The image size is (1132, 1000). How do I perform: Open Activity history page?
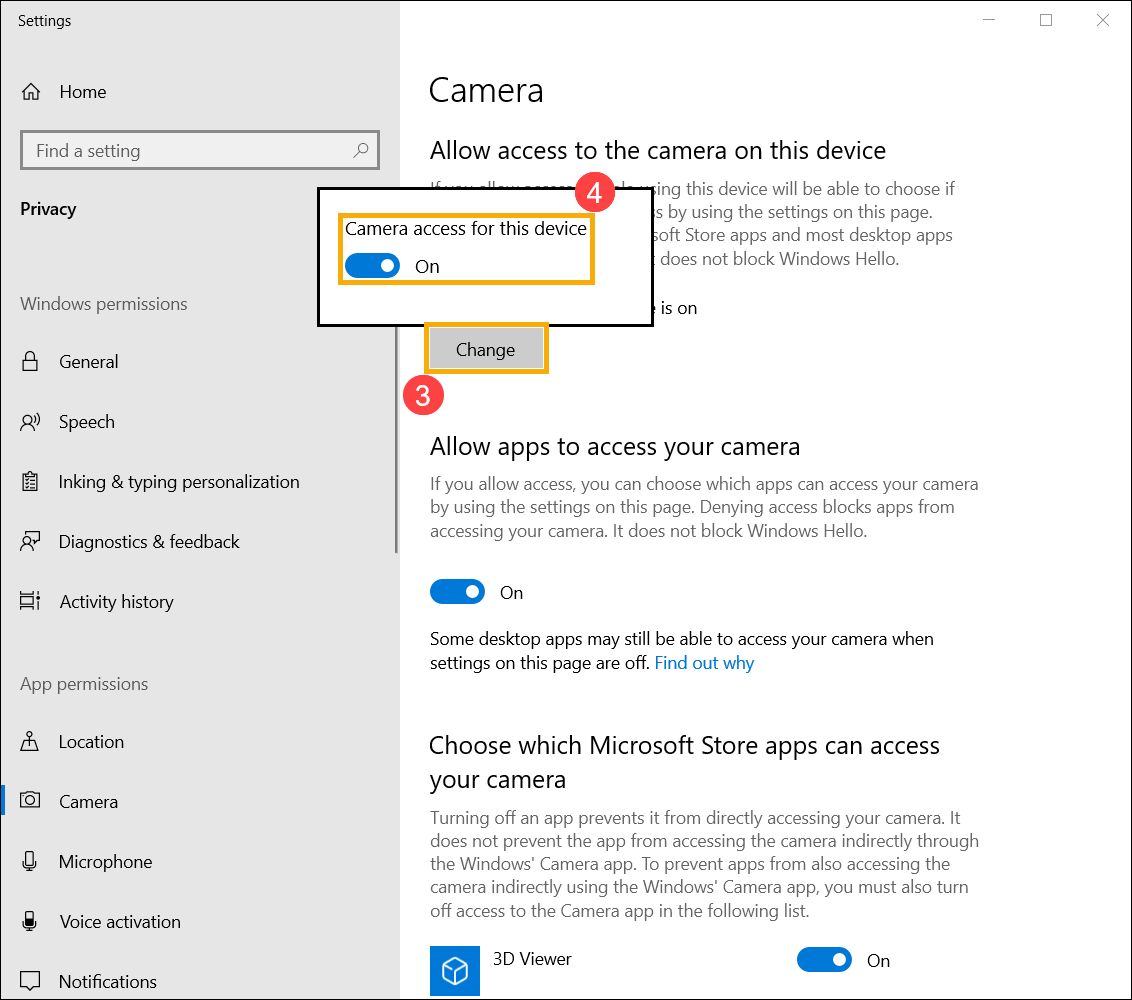[x=199, y=601]
